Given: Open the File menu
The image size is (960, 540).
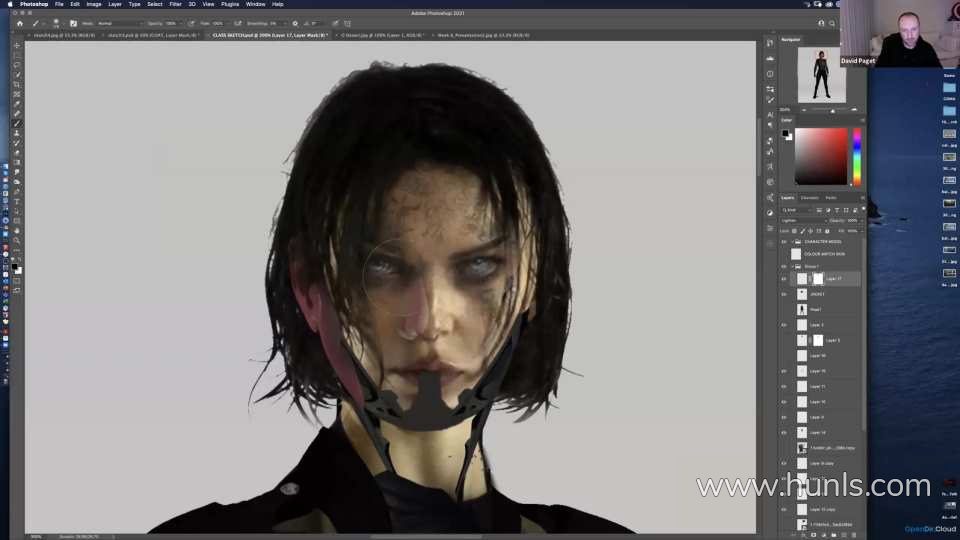Looking at the screenshot, I should click(x=59, y=4).
